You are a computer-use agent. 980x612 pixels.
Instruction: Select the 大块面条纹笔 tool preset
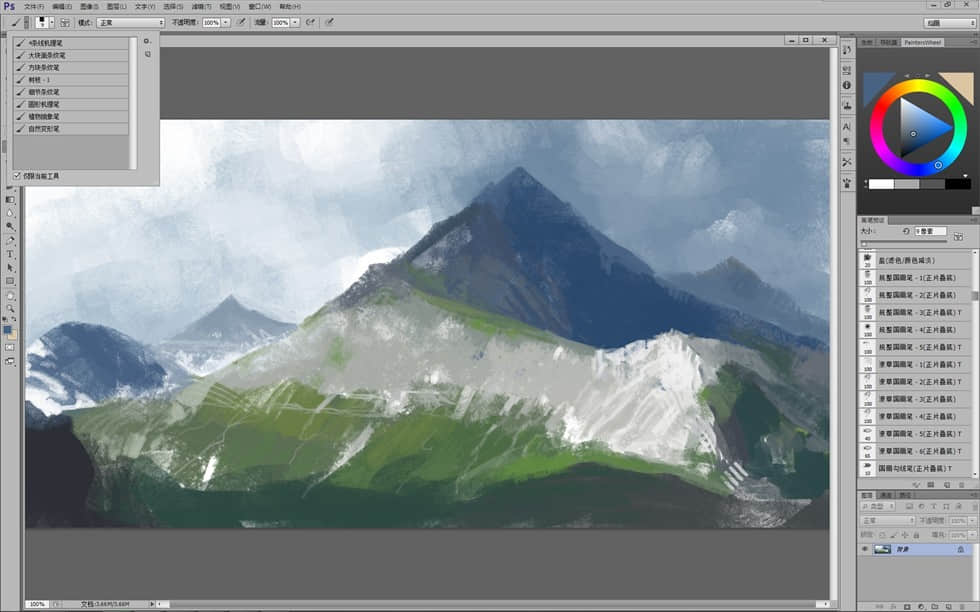(x=71, y=55)
